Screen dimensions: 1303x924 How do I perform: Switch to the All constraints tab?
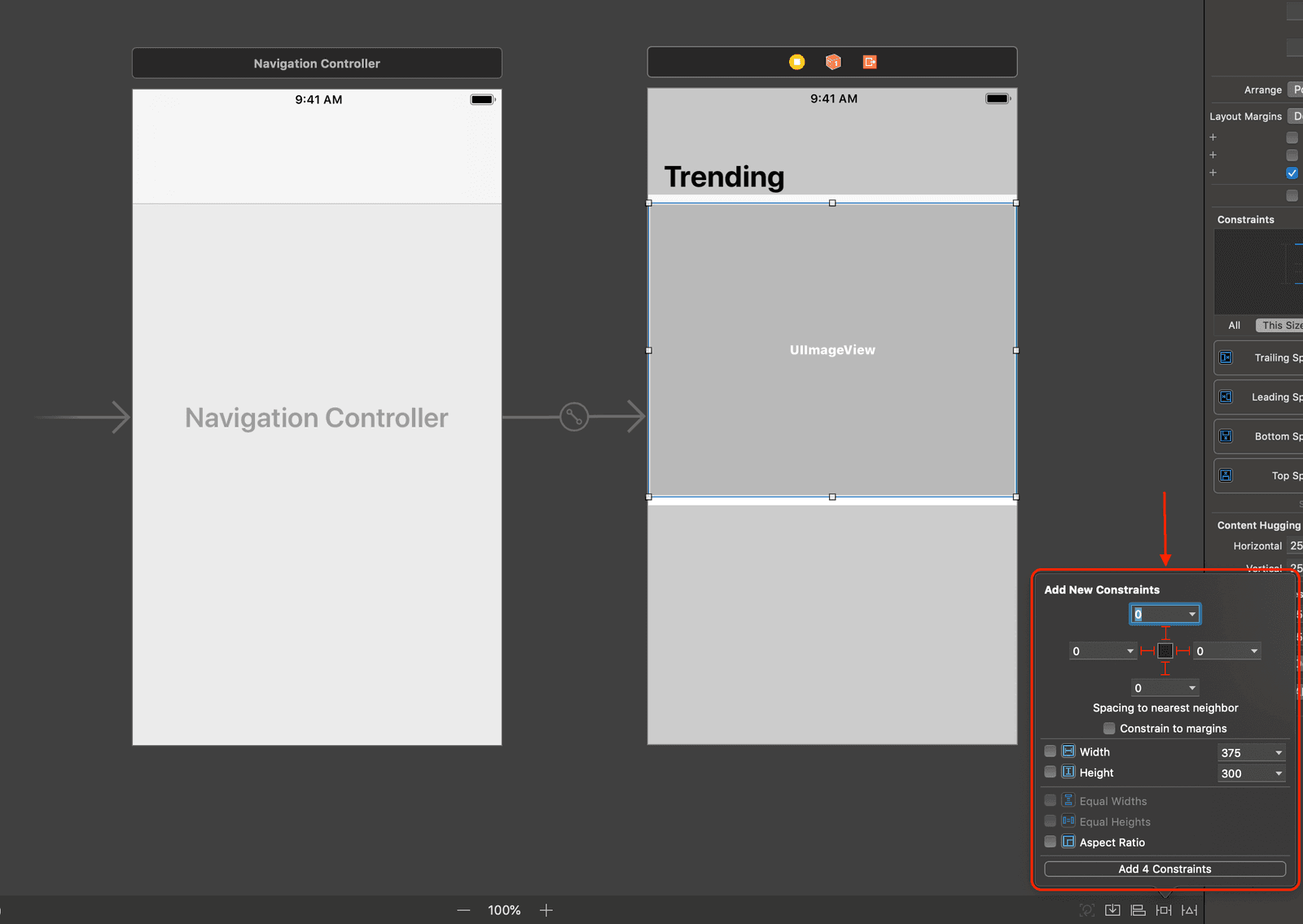[1234, 326]
